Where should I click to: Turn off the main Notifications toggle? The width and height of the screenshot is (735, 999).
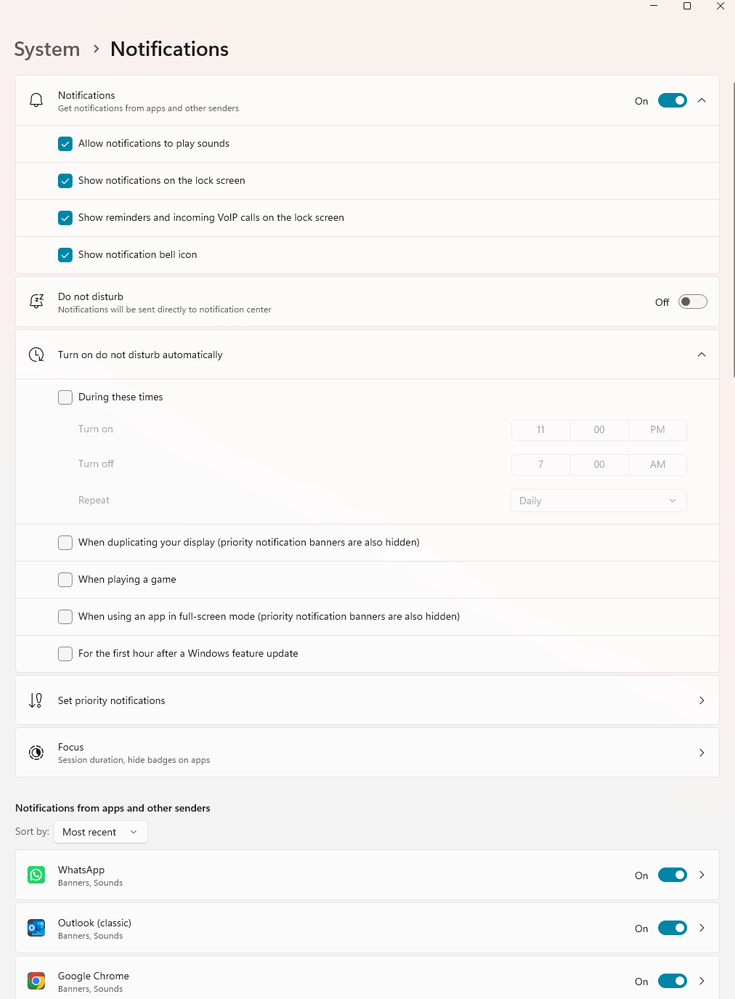[672, 101]
